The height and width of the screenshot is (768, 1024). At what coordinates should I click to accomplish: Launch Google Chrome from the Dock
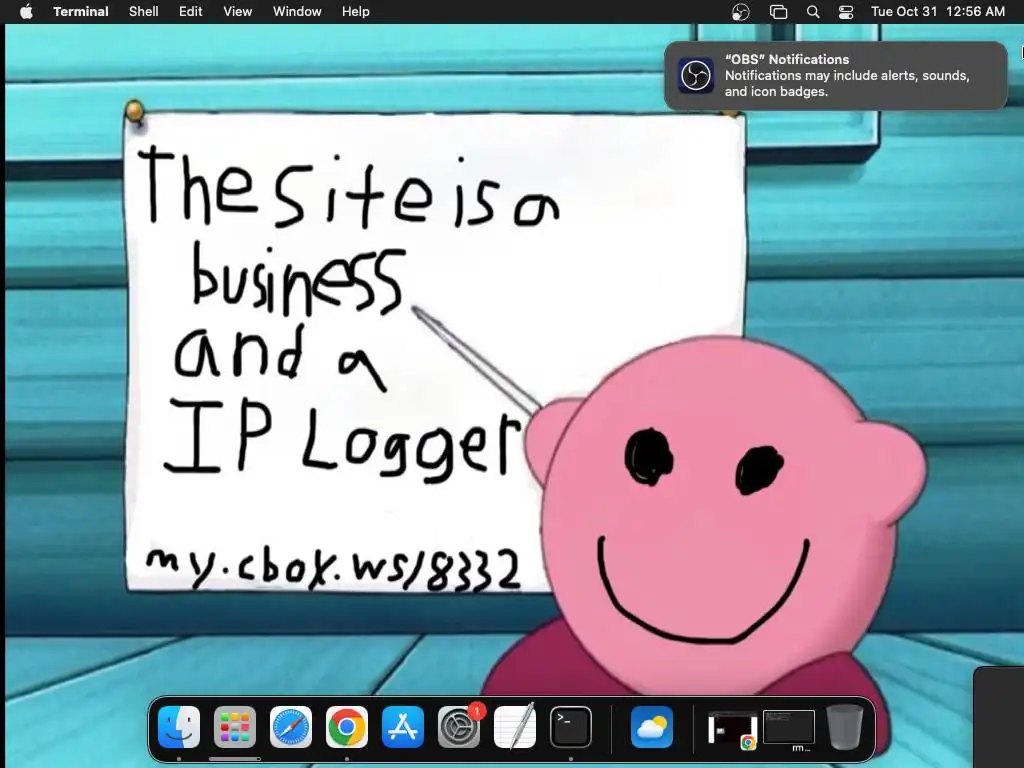[347, 727]
